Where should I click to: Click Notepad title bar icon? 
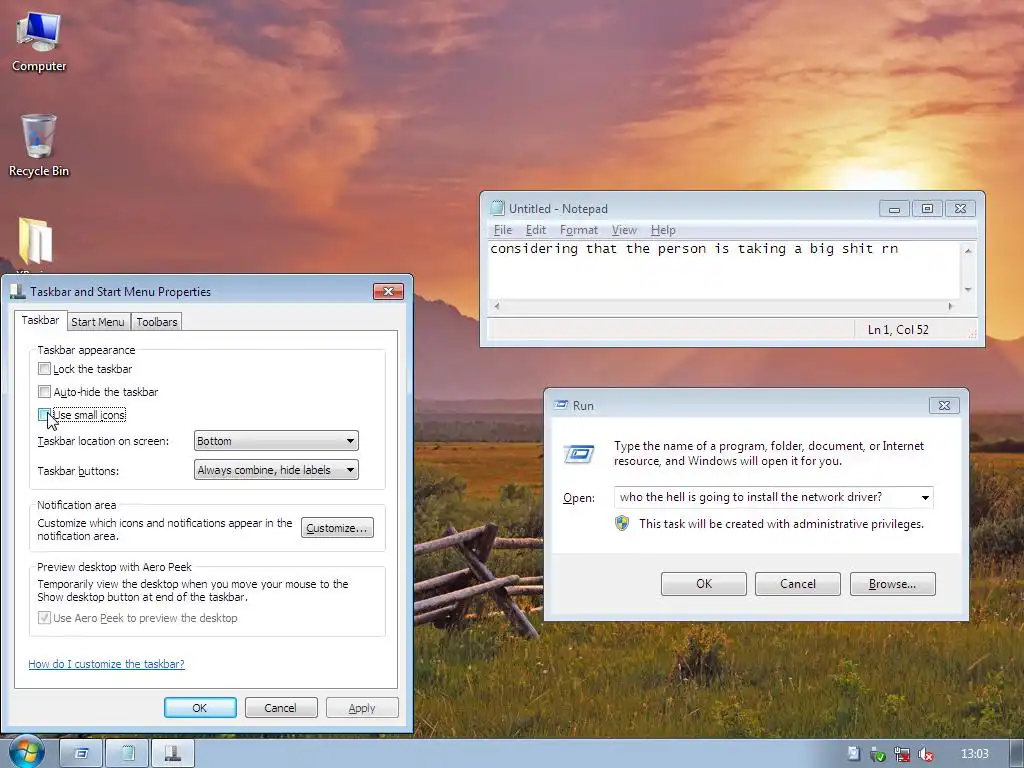498,208
